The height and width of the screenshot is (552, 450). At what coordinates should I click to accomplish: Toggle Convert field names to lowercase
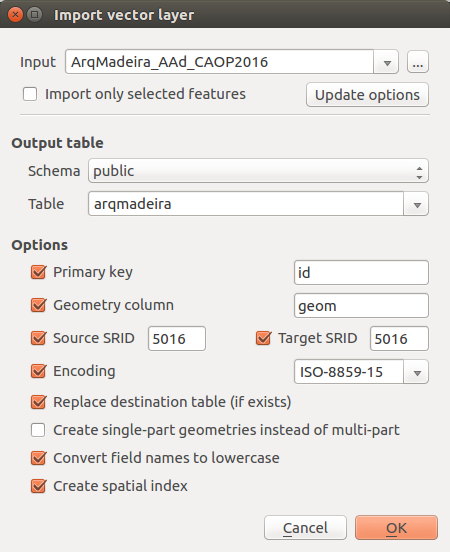tap(38, 458)
